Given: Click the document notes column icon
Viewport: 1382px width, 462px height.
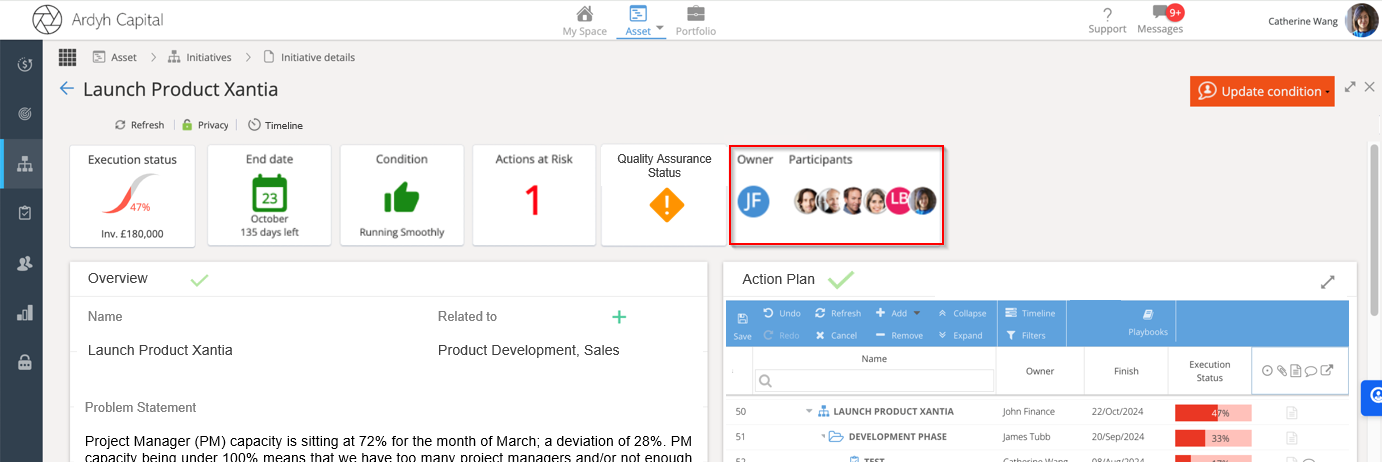Looking at the screenshot, I should point(1295,371).
